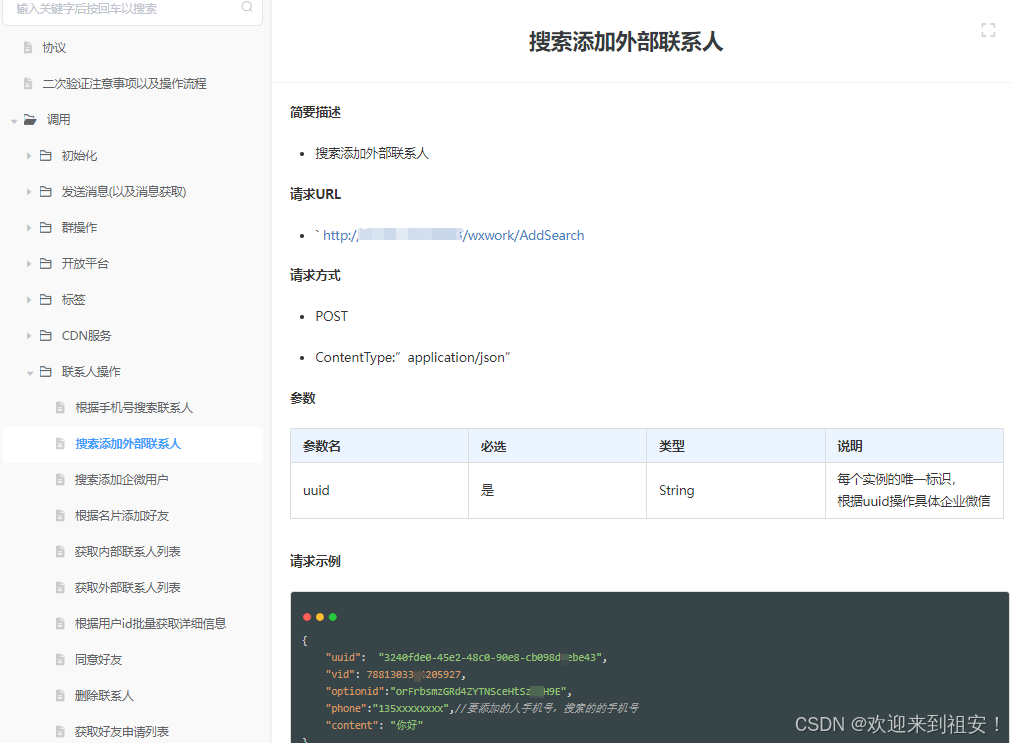Viewport: 1011px width, 743px height.
Task: Click the "content": "你好" code line
Action: [x=375, y=725]
